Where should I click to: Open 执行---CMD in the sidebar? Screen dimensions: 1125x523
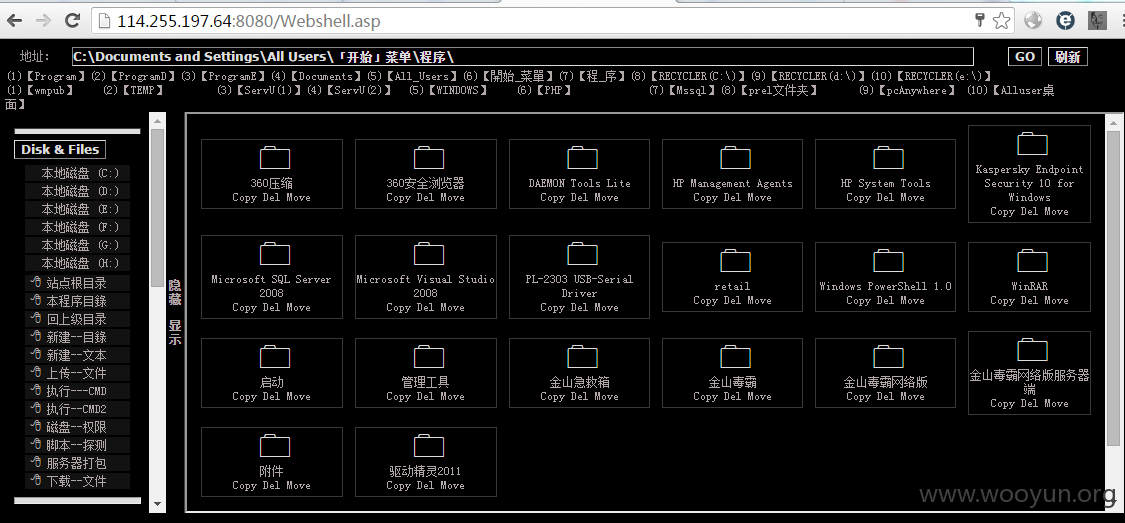point(77,390)
